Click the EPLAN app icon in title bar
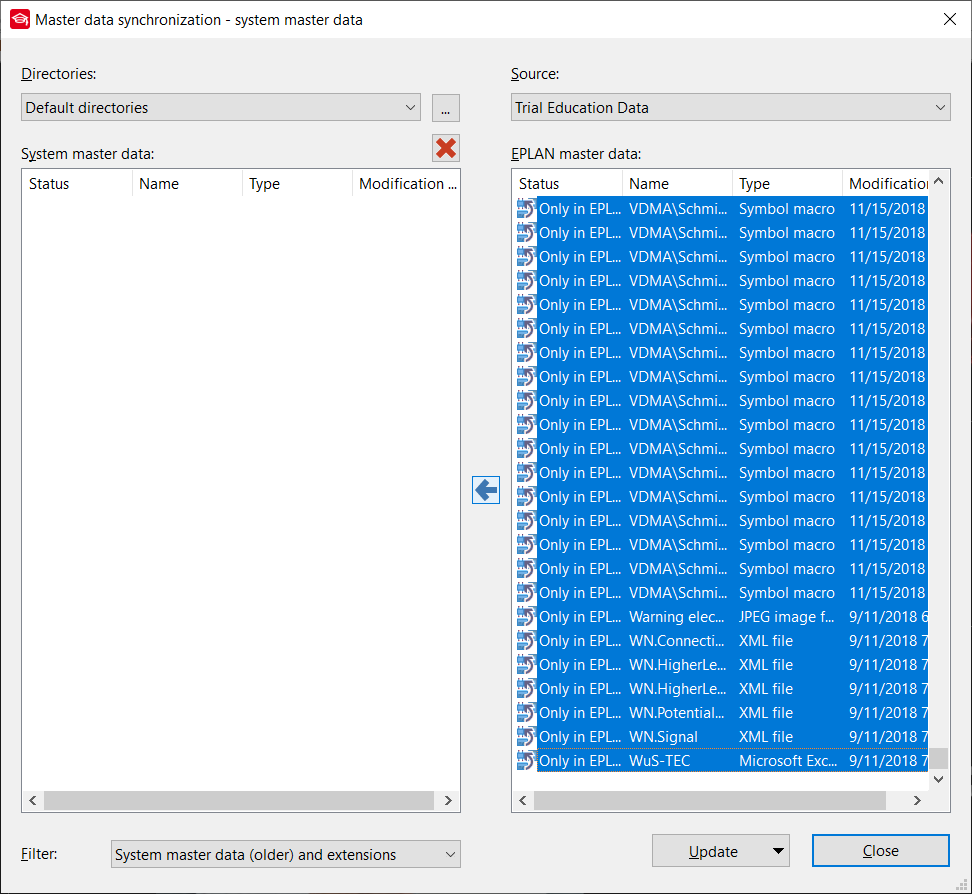 20,19
